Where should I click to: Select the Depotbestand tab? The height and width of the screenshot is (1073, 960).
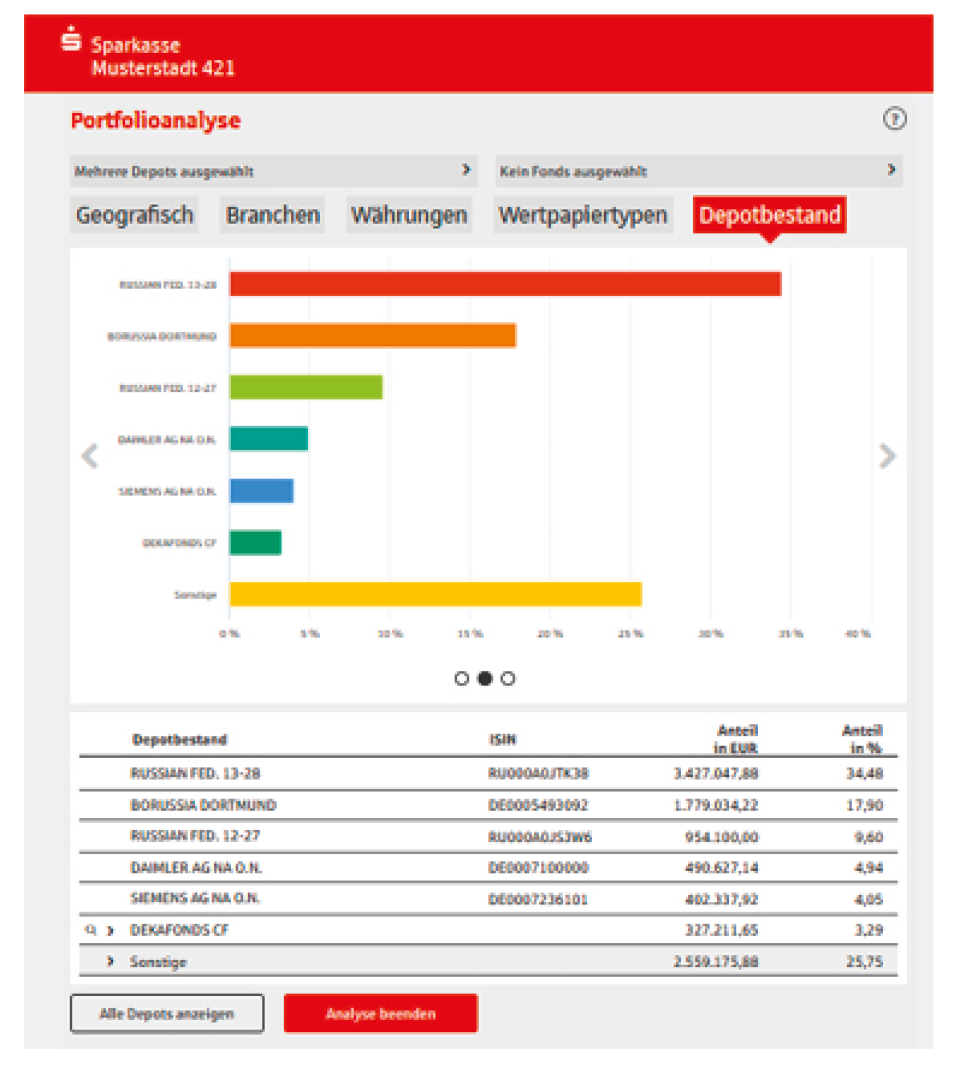pyautogui.click(x=770, y=215)
